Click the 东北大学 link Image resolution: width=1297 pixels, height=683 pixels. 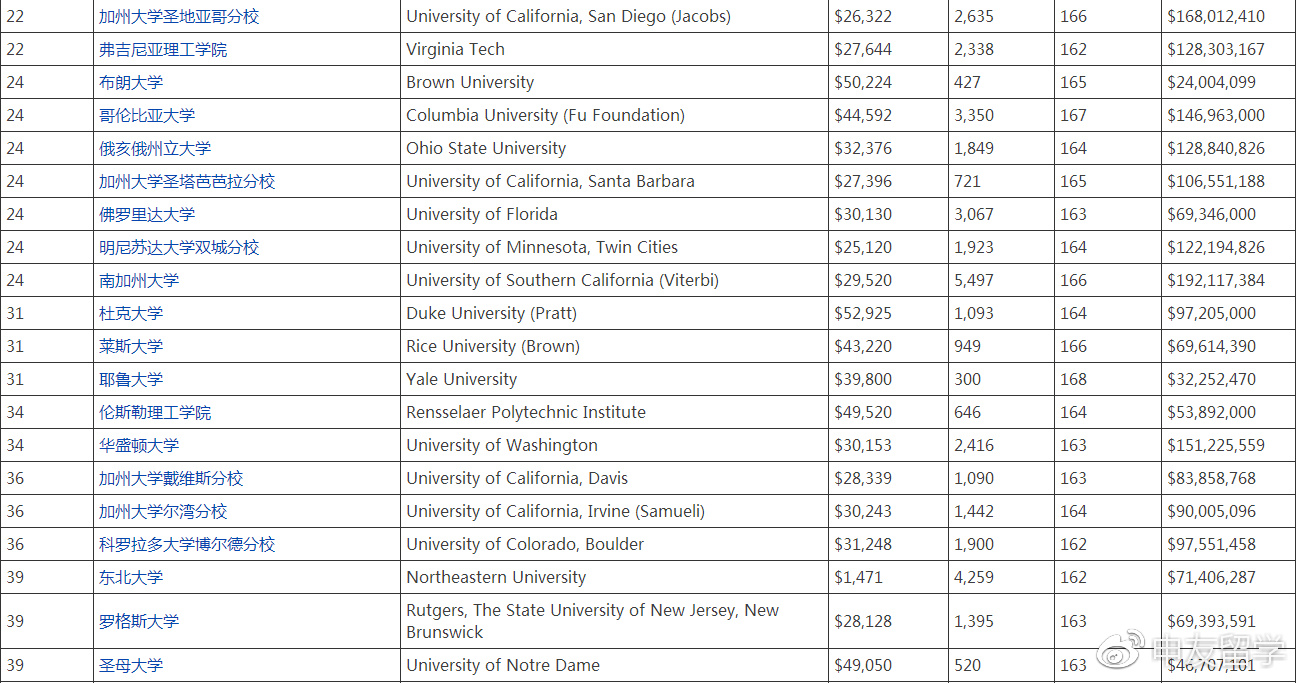(131, 578)
